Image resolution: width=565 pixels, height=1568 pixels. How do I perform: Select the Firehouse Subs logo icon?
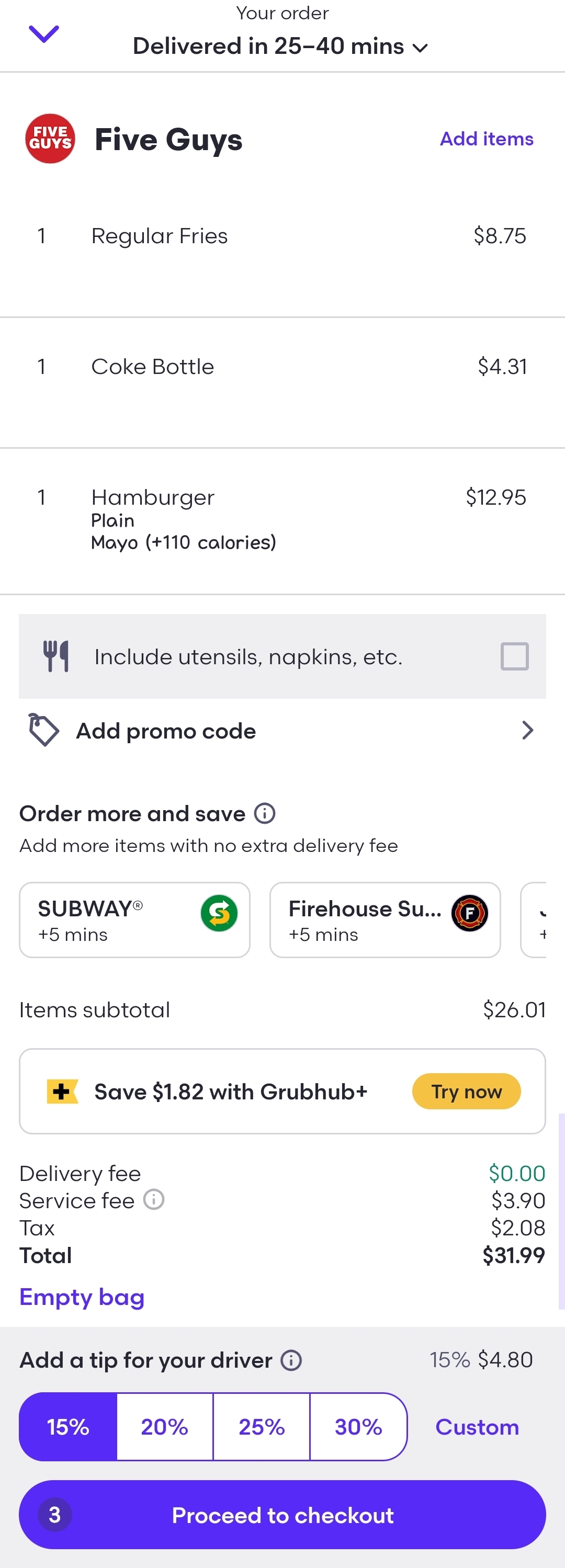469,913
